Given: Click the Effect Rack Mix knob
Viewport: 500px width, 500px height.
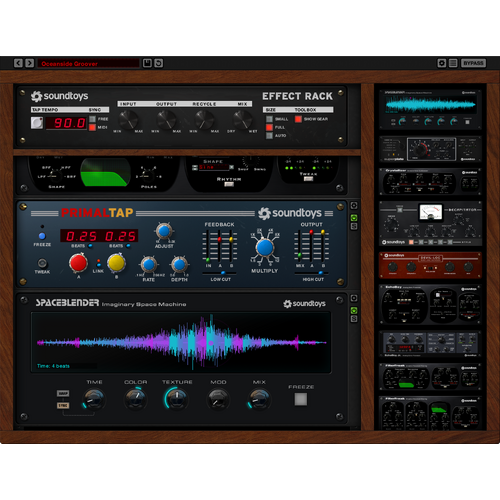Looking at the screenshot, I should tap(242, 120).
